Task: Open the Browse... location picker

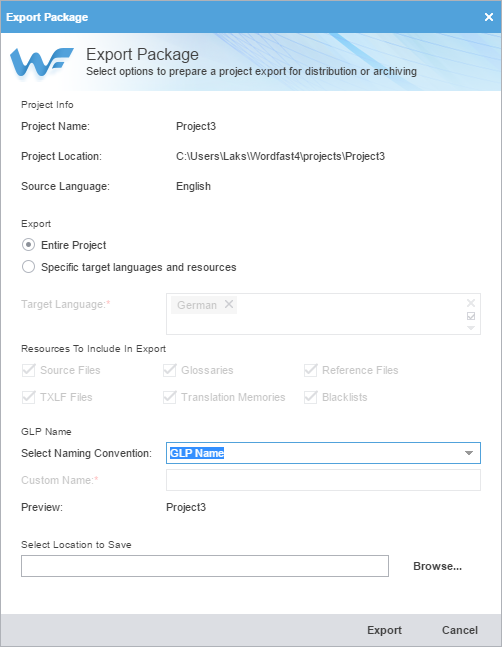Action: click(x=437, y=566)
